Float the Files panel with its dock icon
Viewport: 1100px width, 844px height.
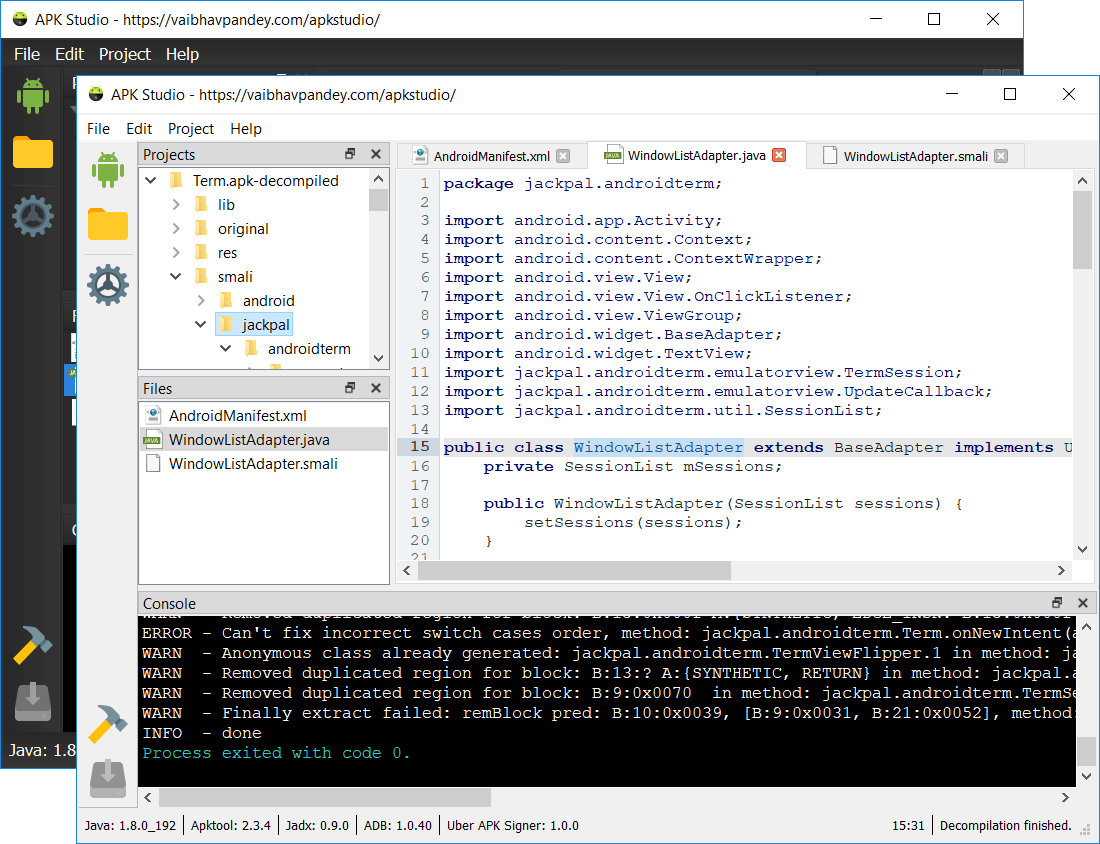click(x=349, y=387)
